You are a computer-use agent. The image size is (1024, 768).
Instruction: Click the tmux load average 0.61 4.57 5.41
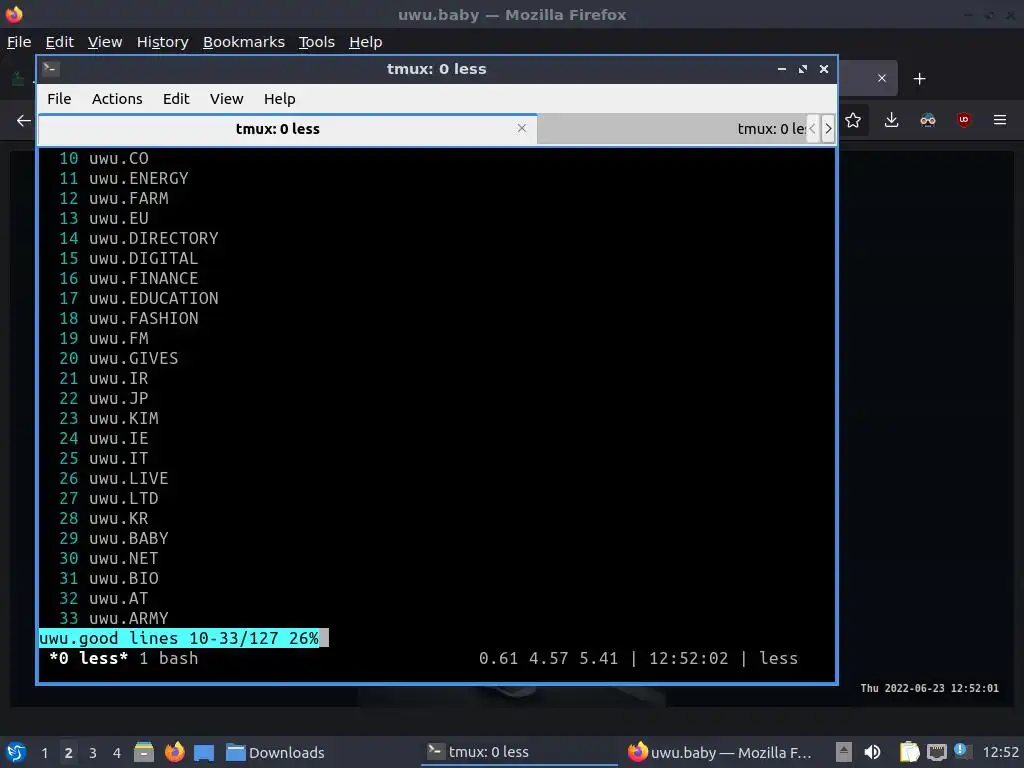point(549,658)
